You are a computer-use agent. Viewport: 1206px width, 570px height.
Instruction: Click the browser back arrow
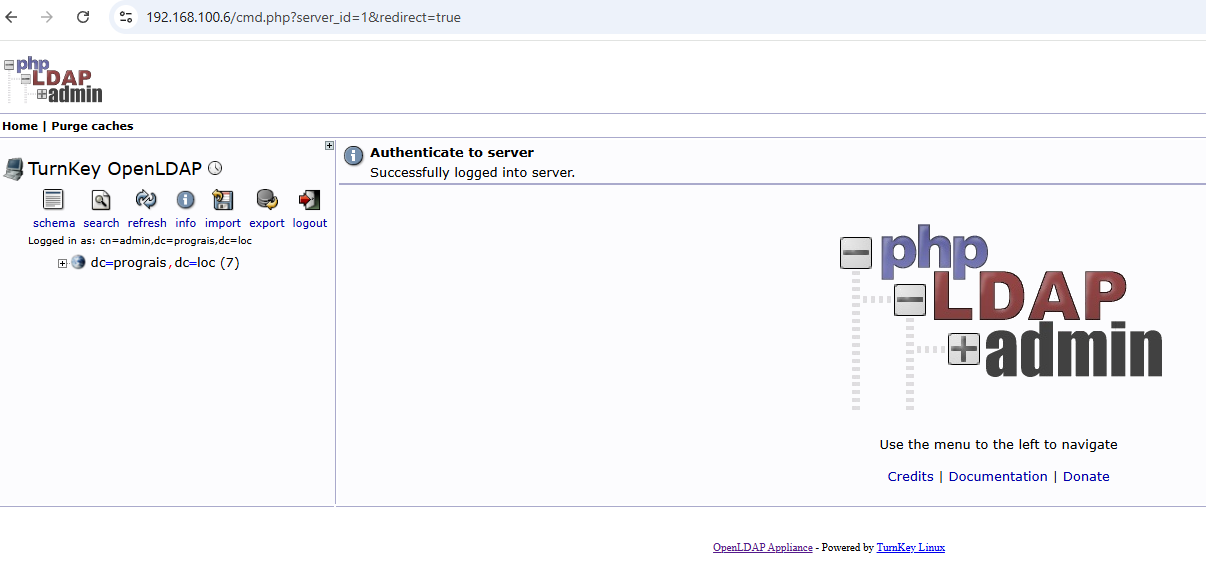[x=12, y=17]
